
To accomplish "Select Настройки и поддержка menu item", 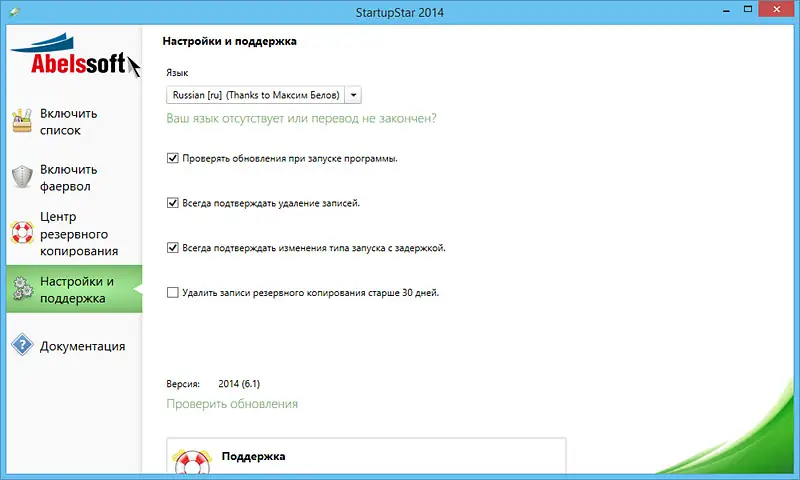I will 74,289.
